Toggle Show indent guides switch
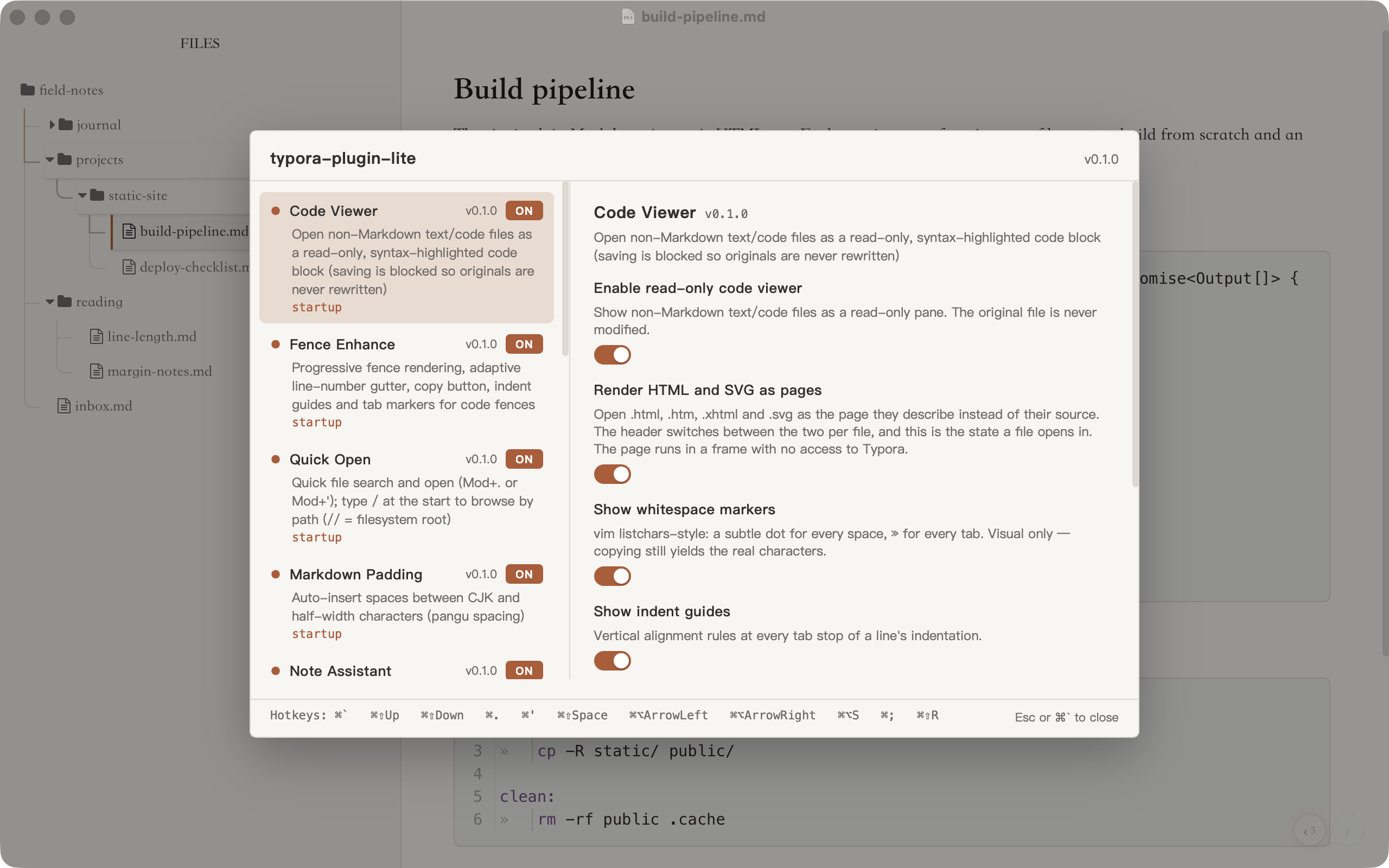This screenshot has height=868, width=1389. (x=612, y=661)
